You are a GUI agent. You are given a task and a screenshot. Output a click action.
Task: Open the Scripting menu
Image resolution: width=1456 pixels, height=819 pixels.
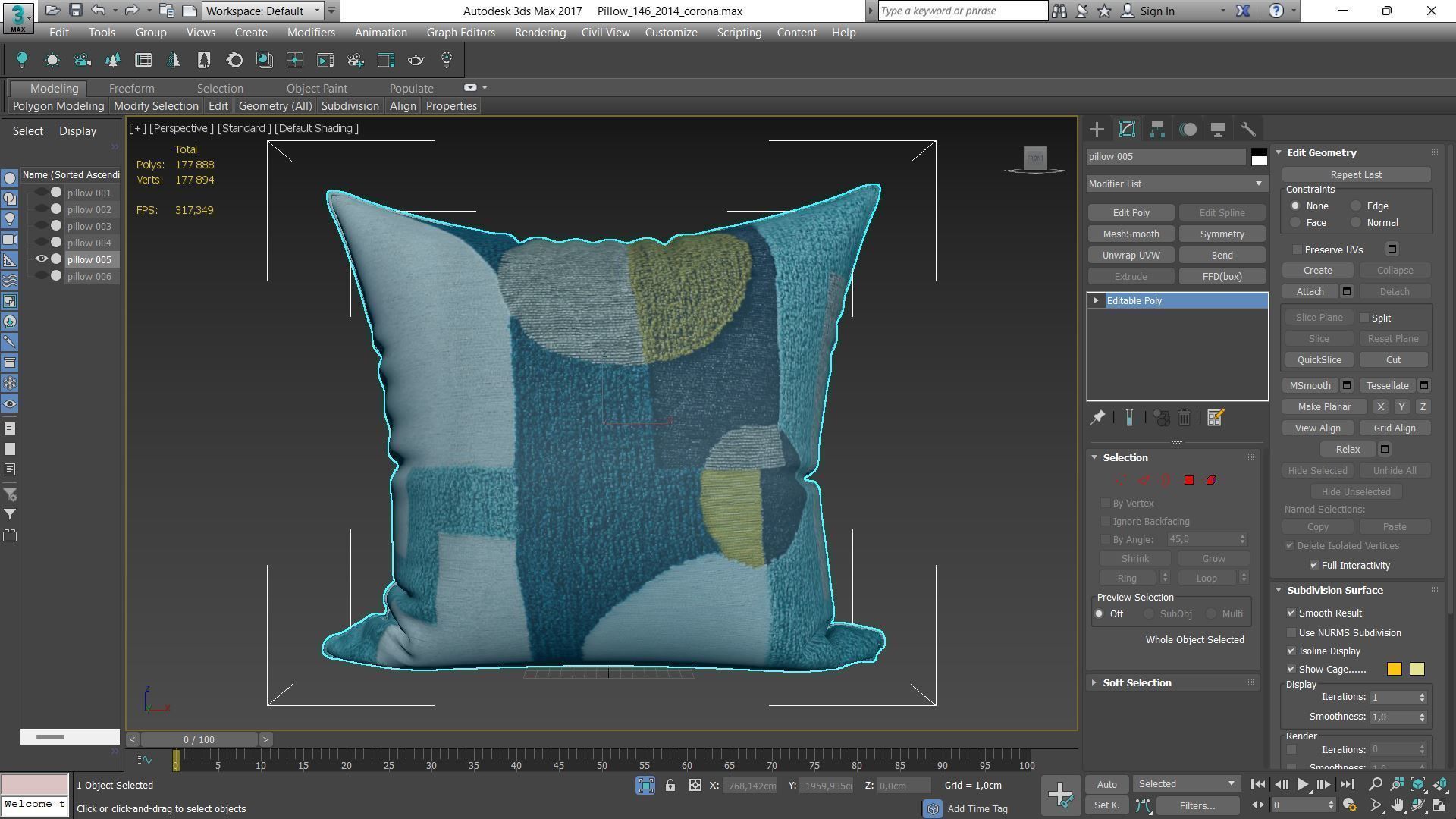739,33
